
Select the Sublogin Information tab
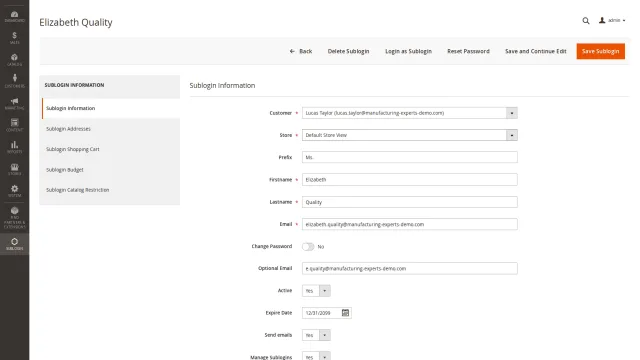pyautogui.click(x=111, y=108)
